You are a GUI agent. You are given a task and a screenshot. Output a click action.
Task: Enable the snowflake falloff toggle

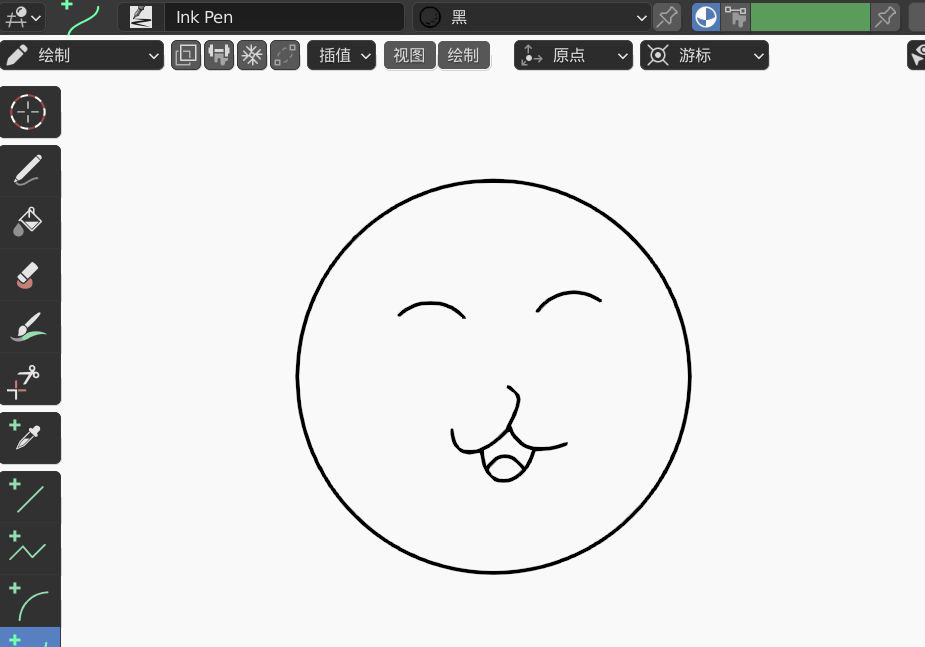[252, 55]
